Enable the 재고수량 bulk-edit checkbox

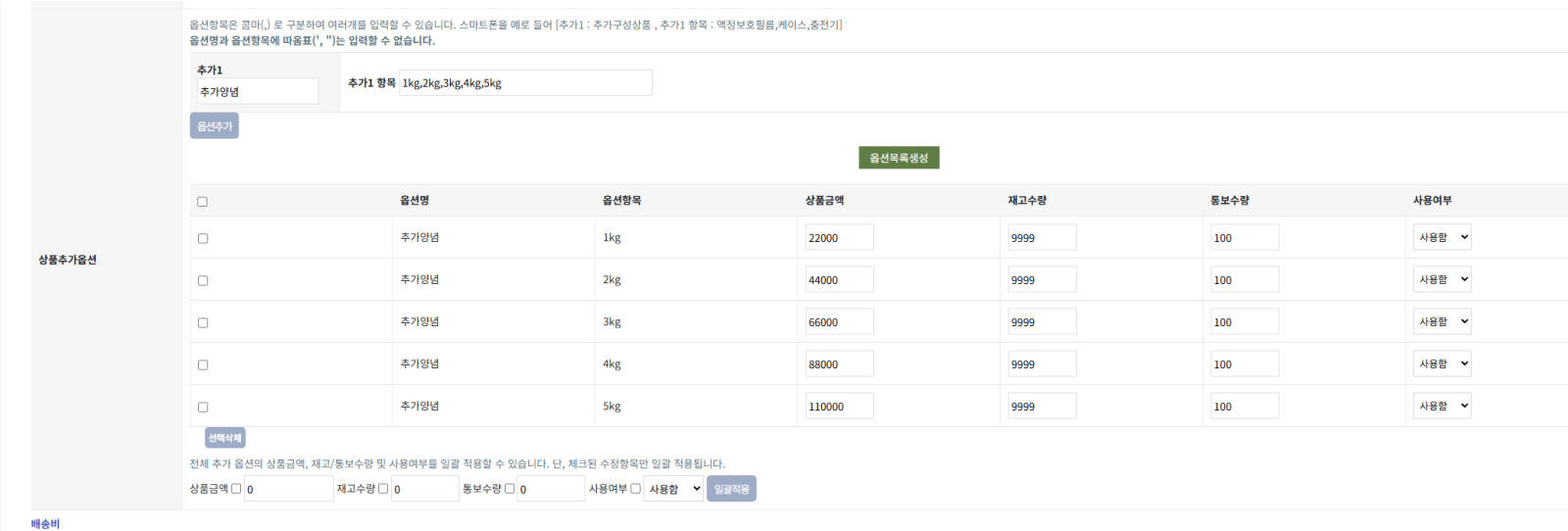383,488
